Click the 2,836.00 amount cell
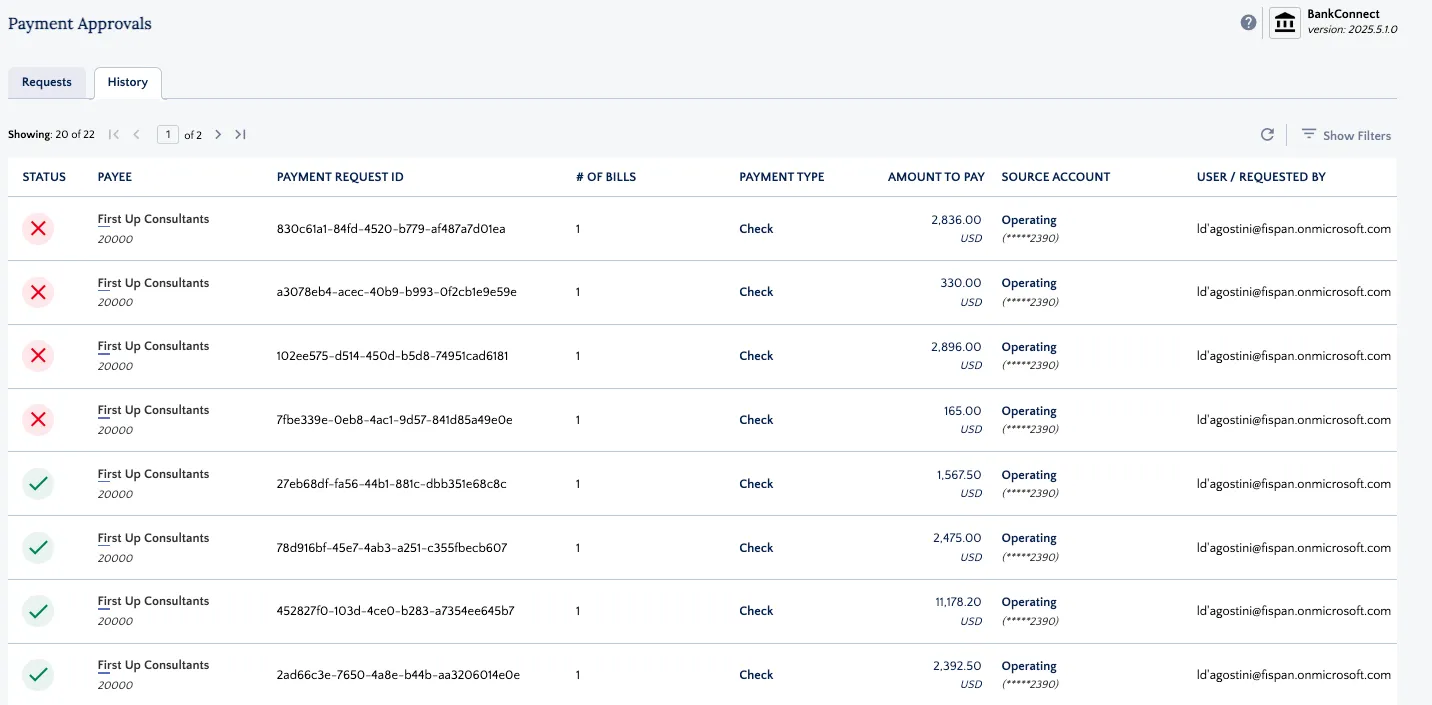 tap(956, 220)
